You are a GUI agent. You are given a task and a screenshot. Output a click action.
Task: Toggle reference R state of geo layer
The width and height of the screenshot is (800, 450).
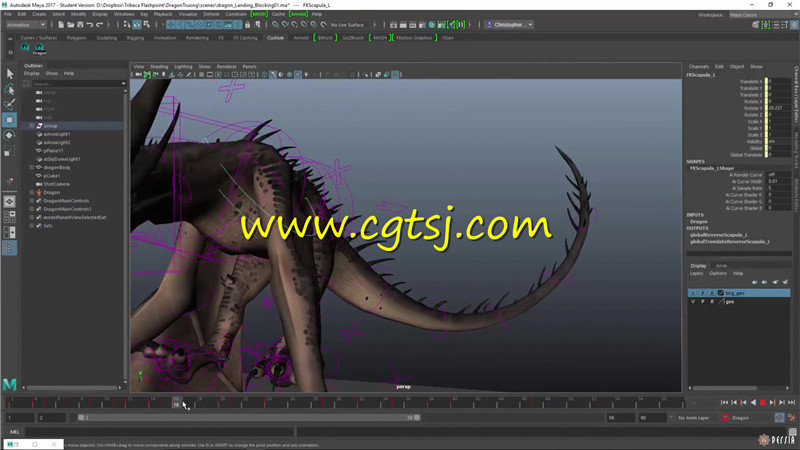712,302
